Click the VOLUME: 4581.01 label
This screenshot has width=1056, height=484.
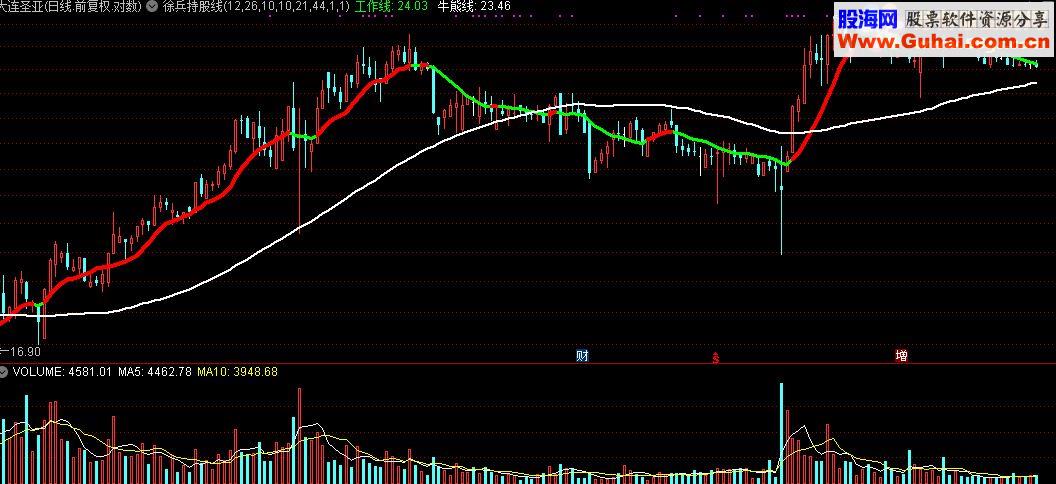pyautogui.click(x=61, y=372)
